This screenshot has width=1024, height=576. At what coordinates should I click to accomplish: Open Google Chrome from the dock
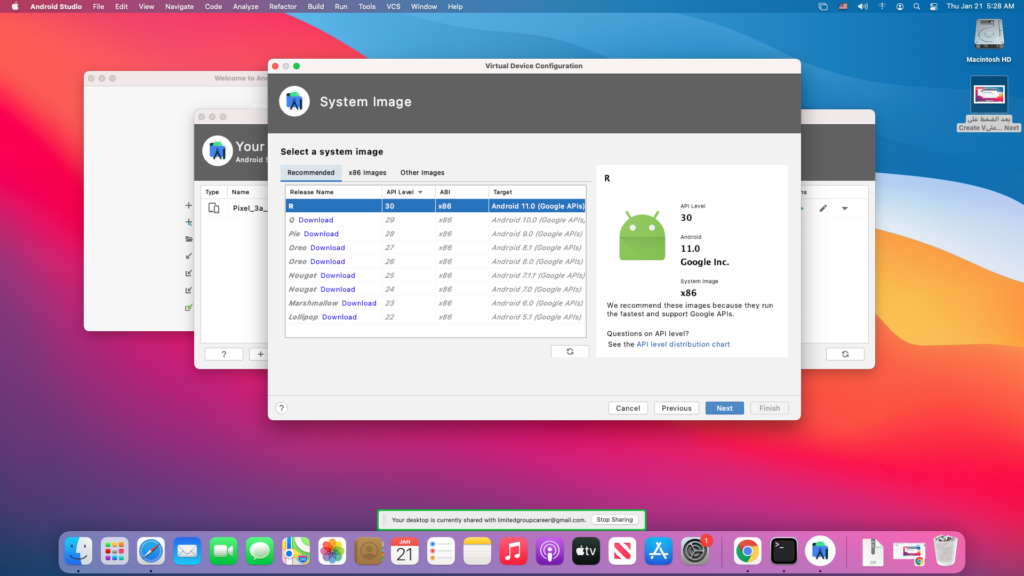[x=747, y=551]
